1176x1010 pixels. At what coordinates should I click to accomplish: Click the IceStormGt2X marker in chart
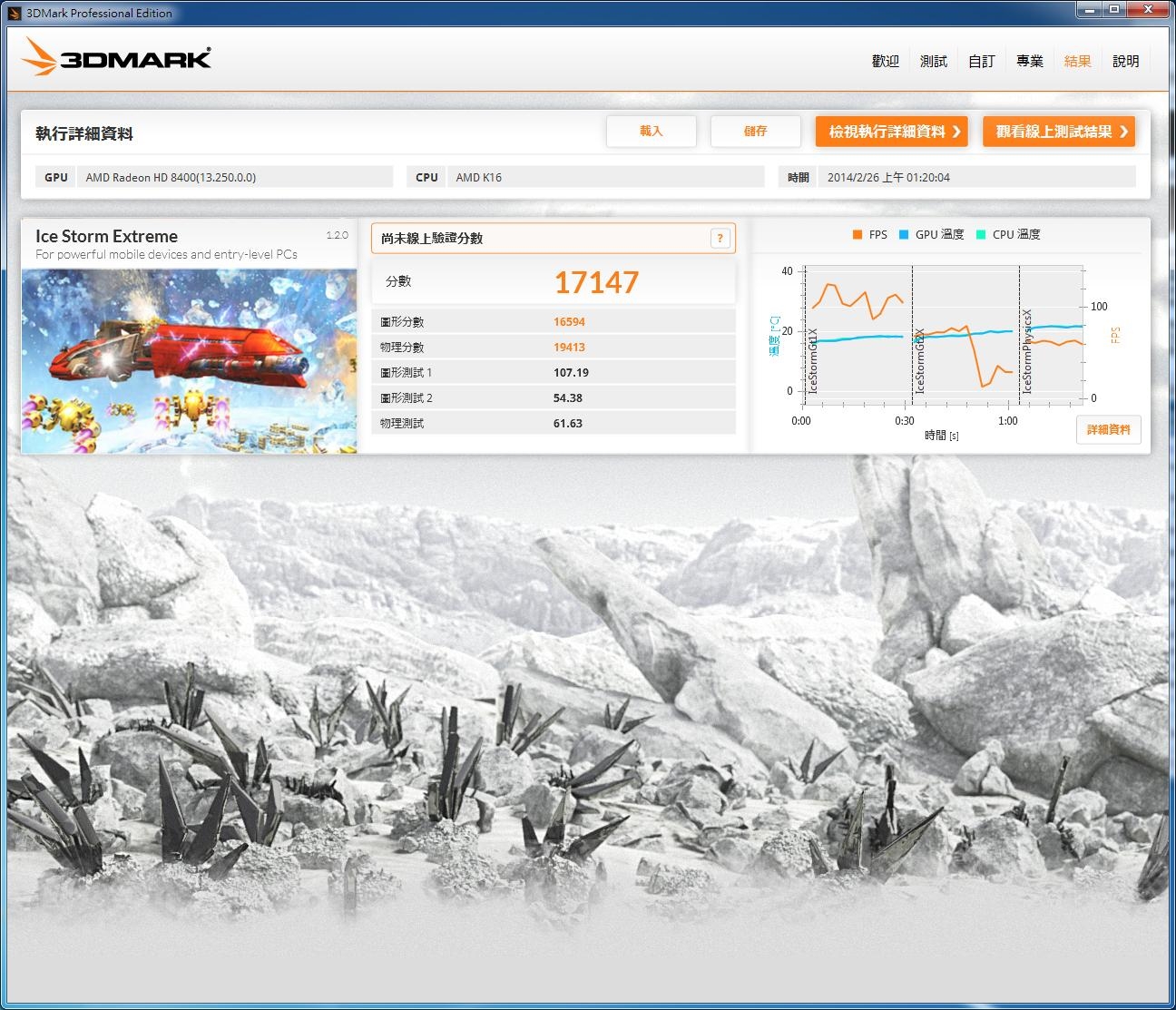(920, 360)
